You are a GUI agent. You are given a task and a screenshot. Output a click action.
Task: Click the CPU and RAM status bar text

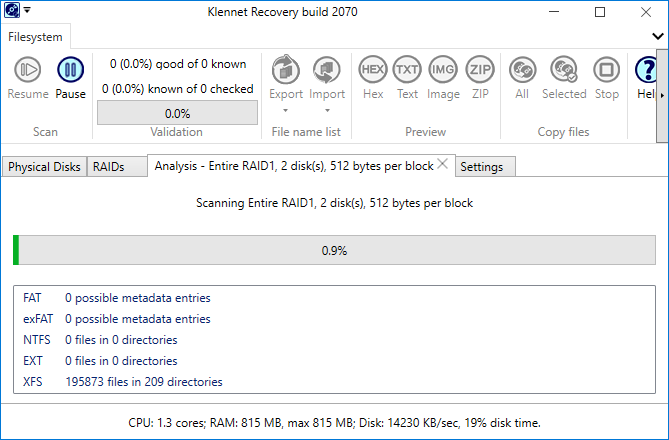[334, 423]
